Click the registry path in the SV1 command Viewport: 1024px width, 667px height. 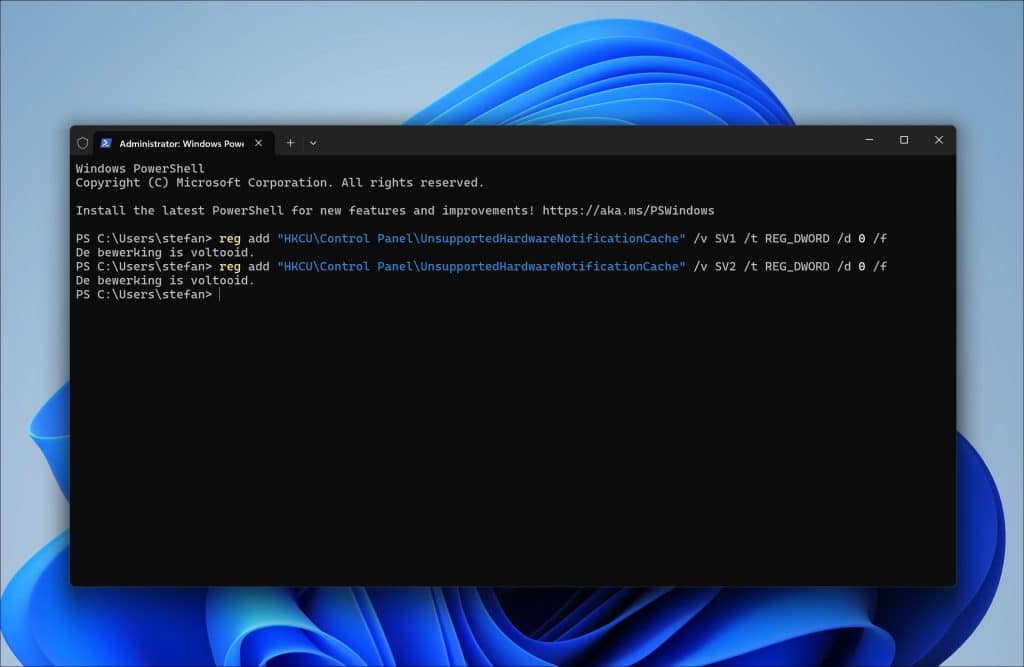click(x=481, y=238)
